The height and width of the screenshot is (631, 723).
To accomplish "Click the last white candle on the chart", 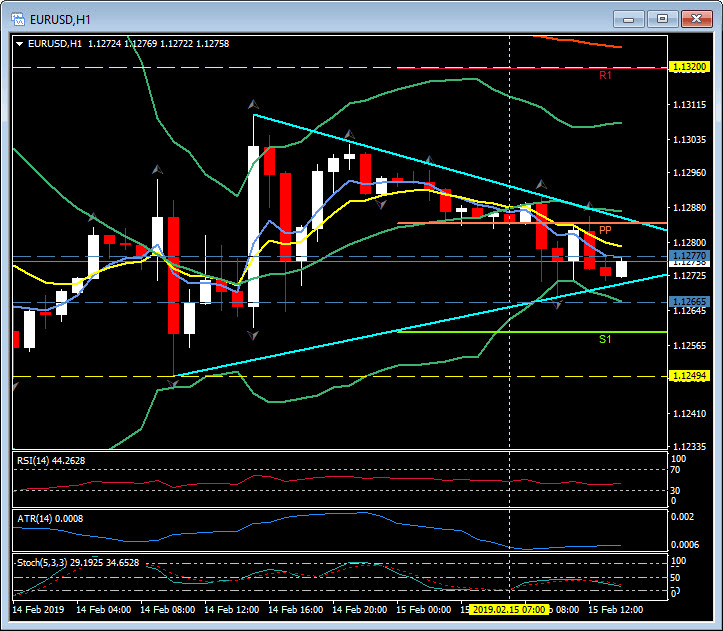I will (x=621, y=268).
